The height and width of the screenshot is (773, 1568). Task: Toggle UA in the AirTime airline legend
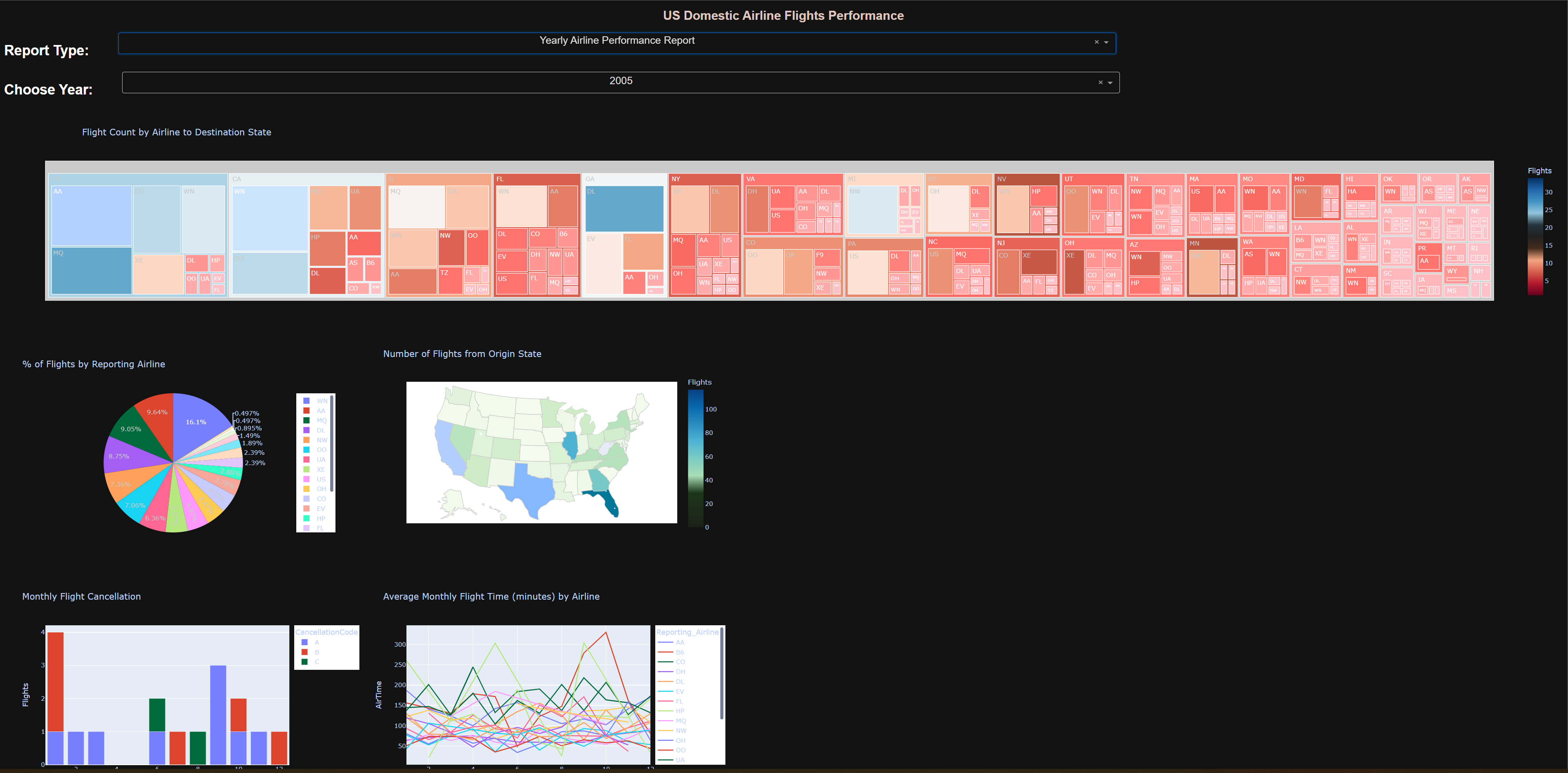[x=679, y=760]
